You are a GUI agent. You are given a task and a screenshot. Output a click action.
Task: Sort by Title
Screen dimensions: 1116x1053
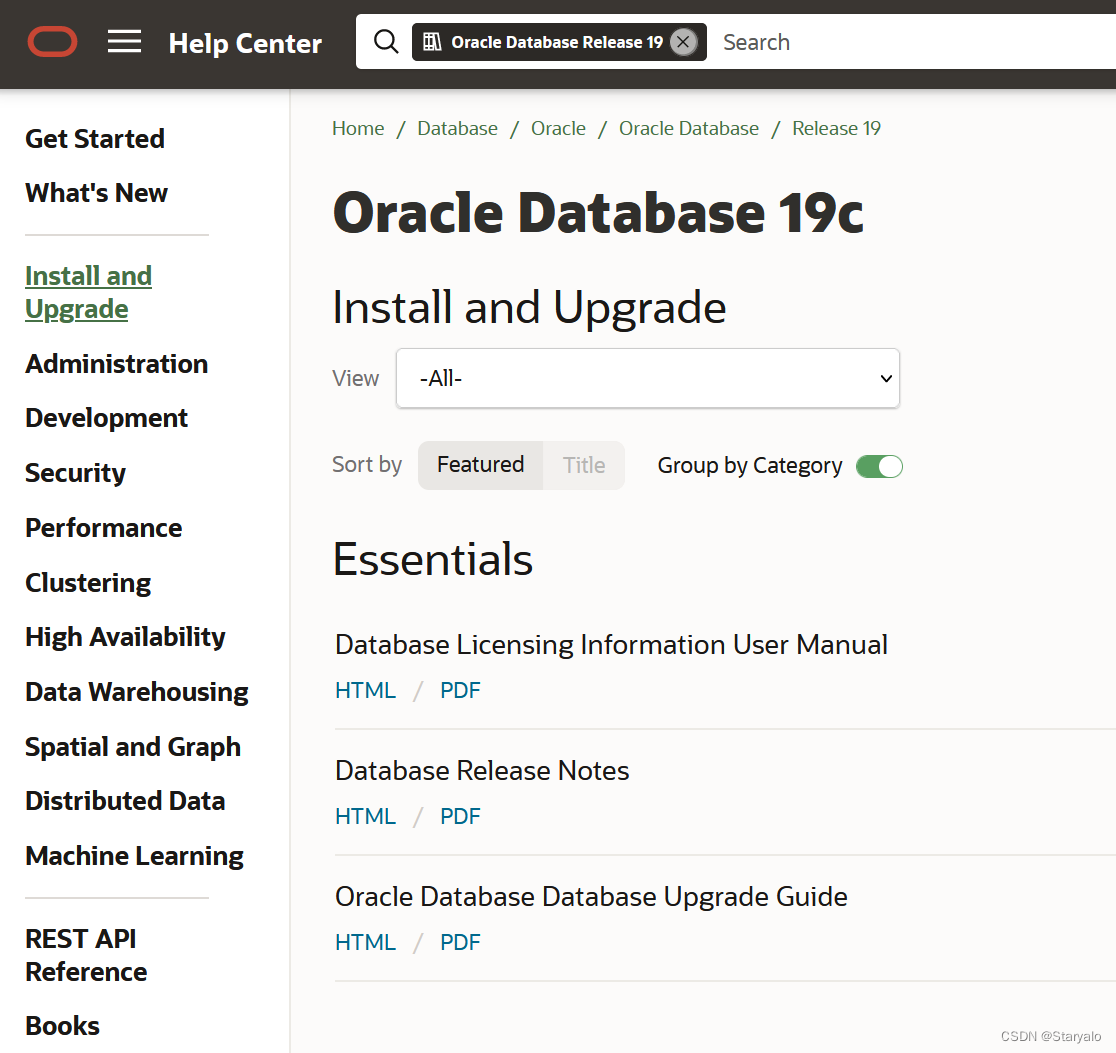point(584,465)
